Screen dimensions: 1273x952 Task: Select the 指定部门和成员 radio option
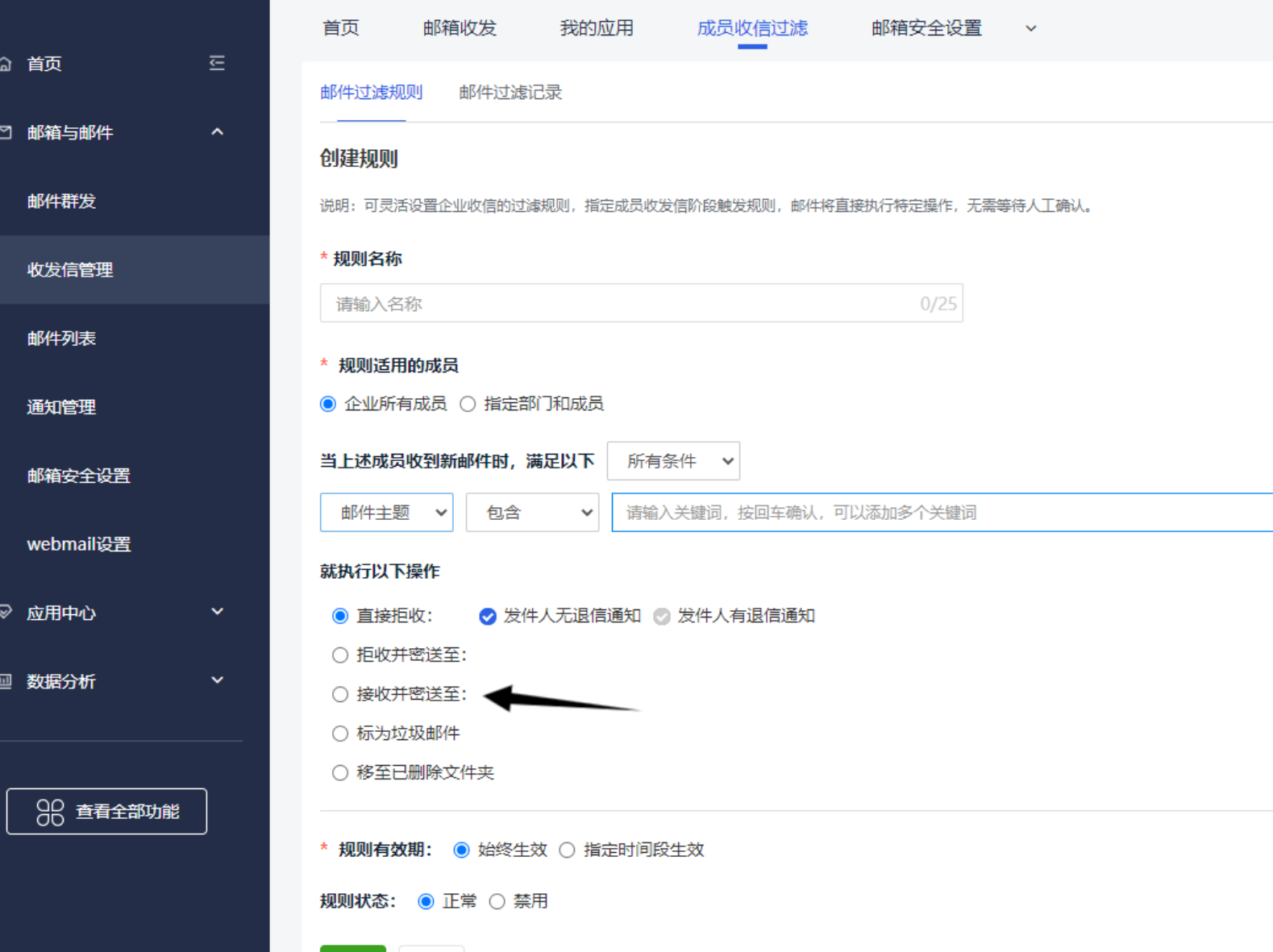click(468, 404)
